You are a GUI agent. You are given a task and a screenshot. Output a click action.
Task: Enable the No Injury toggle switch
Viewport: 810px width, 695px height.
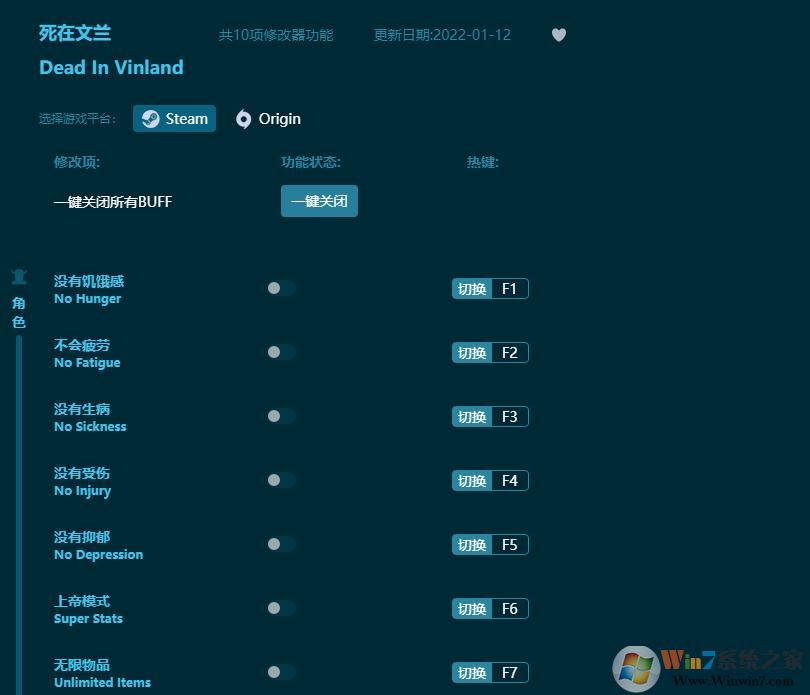pos(280,480)
